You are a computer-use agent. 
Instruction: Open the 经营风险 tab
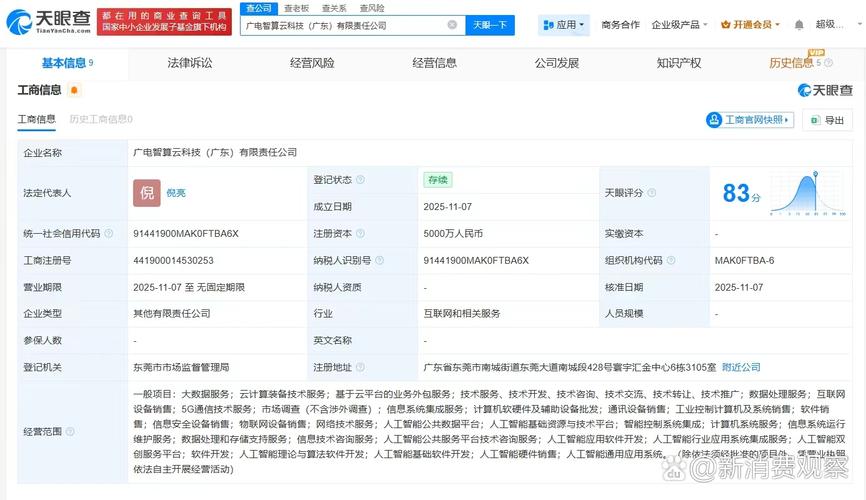pos(312,63)
